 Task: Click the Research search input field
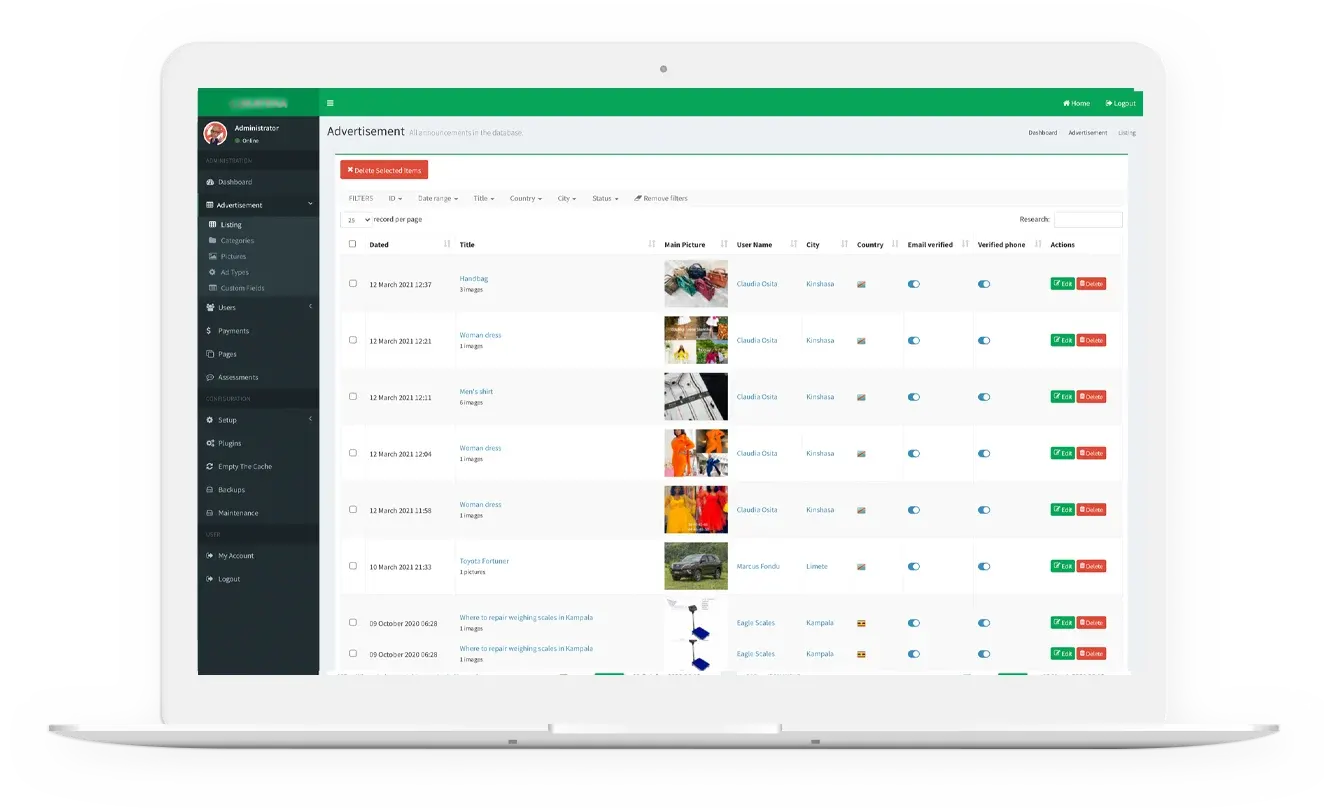(1088, 219)
